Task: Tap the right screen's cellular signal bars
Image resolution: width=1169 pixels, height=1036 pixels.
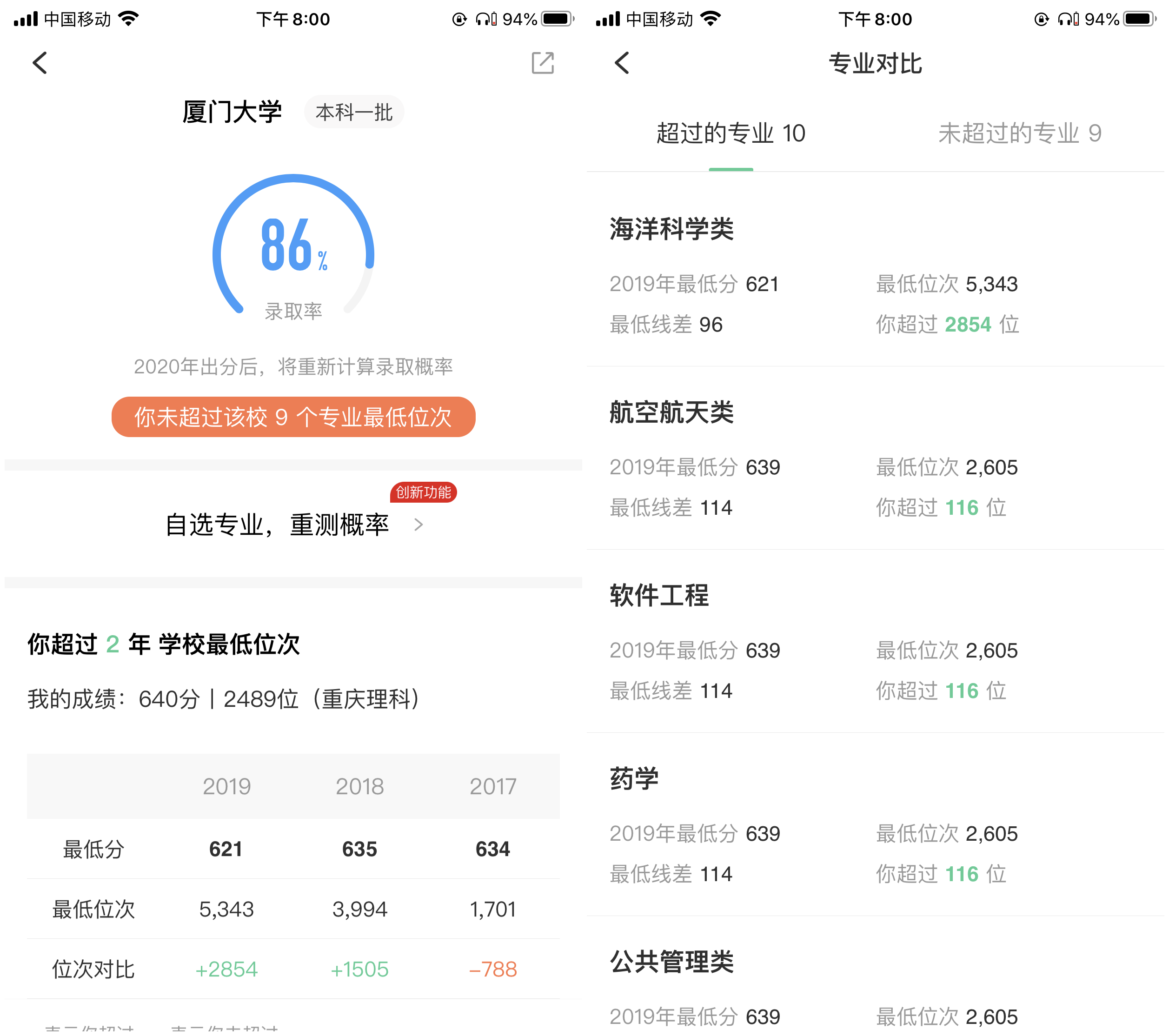Action: coord(607,19)
